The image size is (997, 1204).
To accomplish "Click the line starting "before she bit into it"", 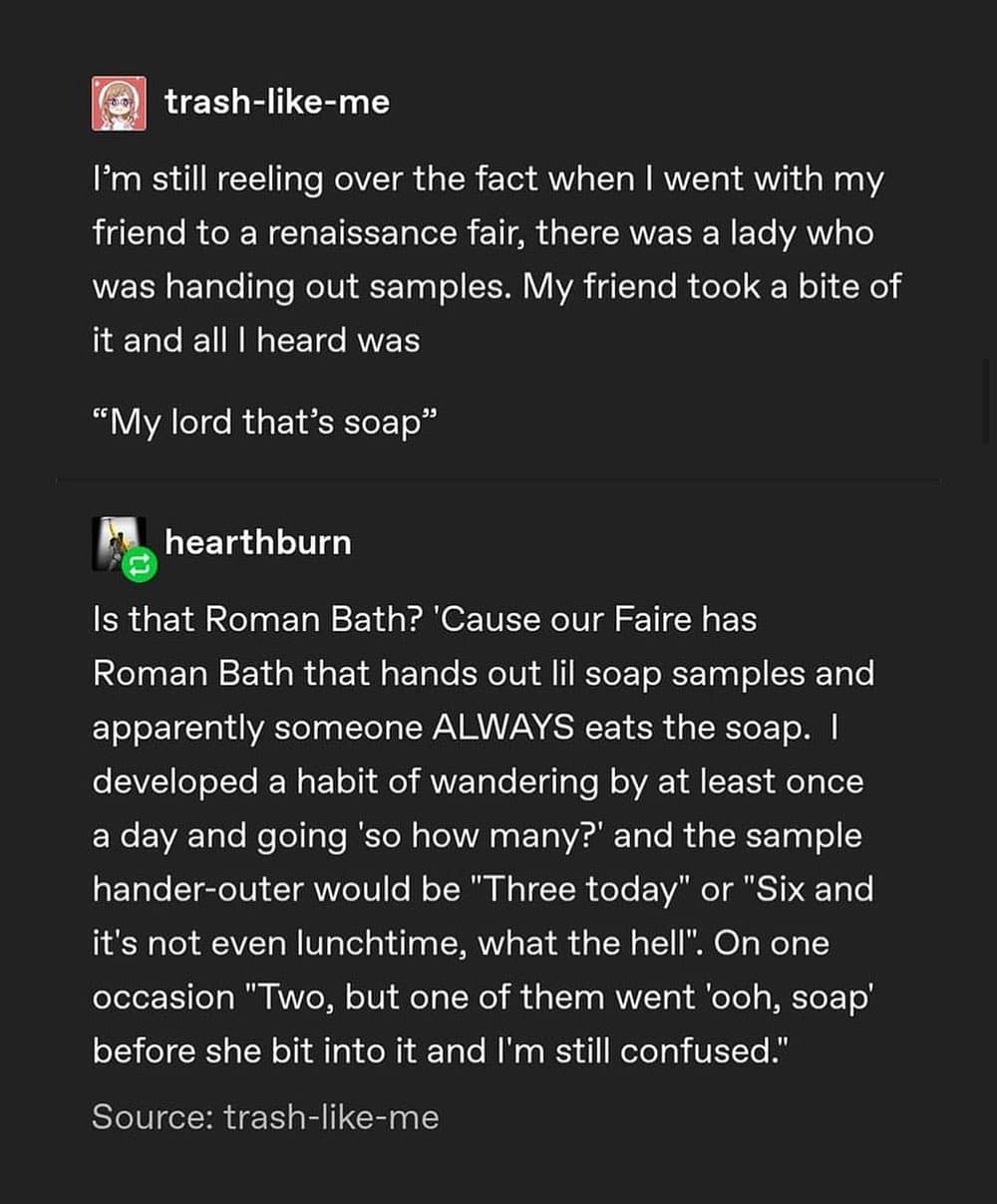I will tap(433, 1051).
